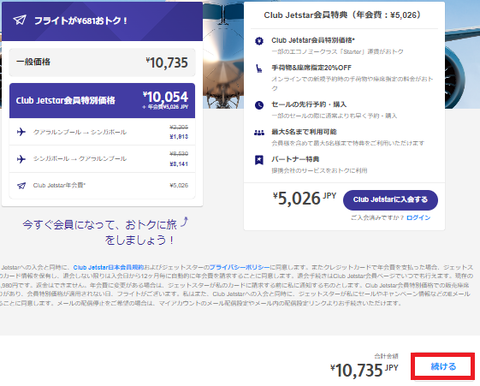Click the パートナー特典 heading
This screenshot has height=386, width=480.
[x=295, y=159]
